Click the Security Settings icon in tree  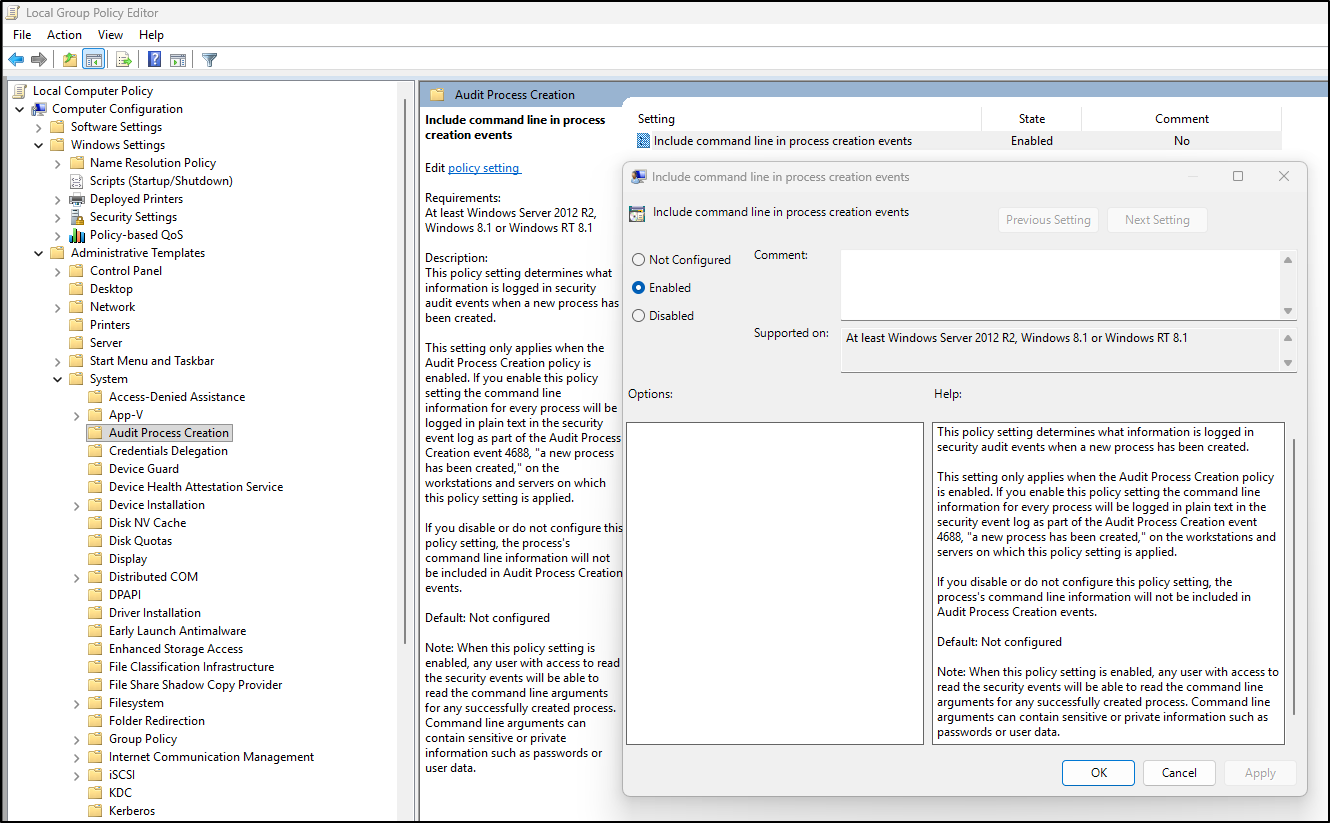pyautogui.click(x=77, y=217)
